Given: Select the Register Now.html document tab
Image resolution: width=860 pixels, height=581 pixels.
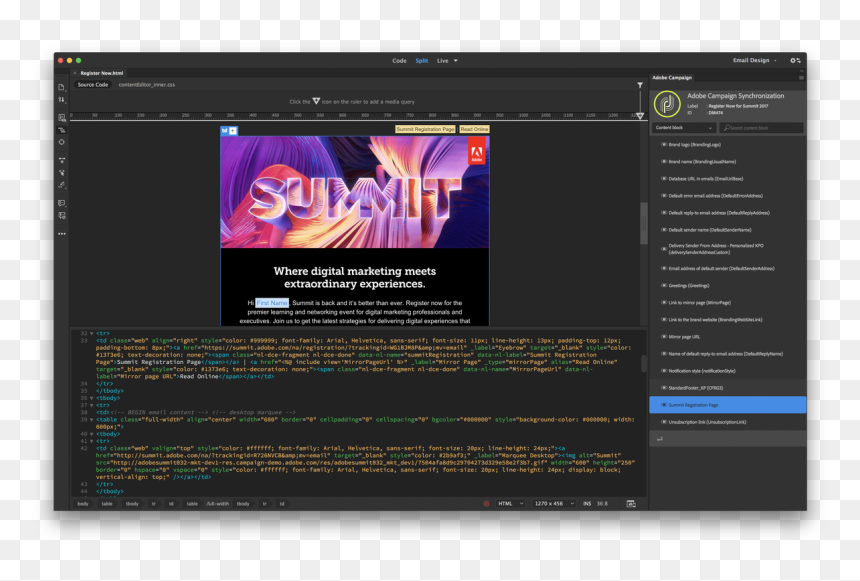Looking at the screenshot, I should pos(102,73).
